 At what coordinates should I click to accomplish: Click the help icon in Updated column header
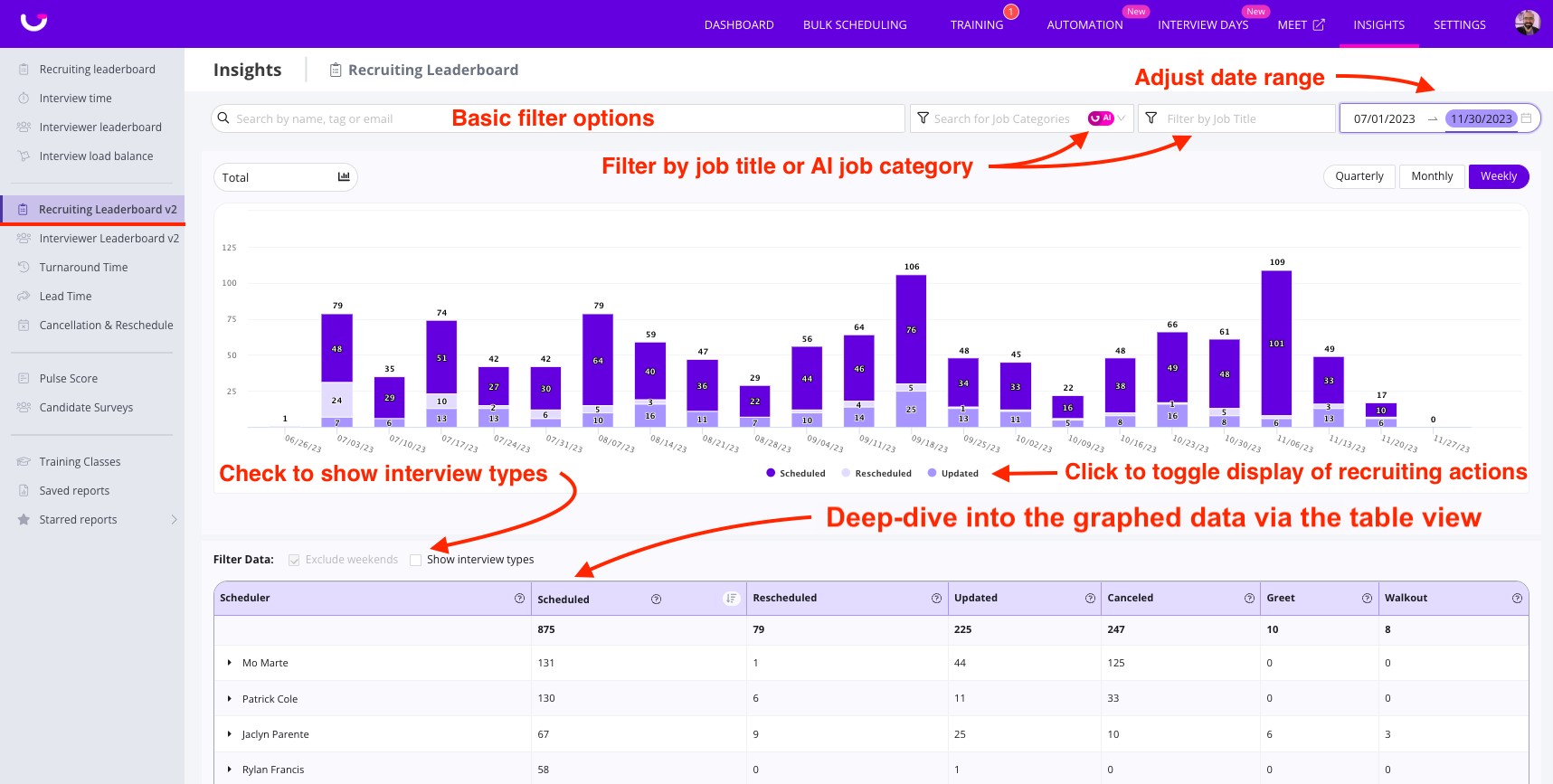click(1091, 599)
